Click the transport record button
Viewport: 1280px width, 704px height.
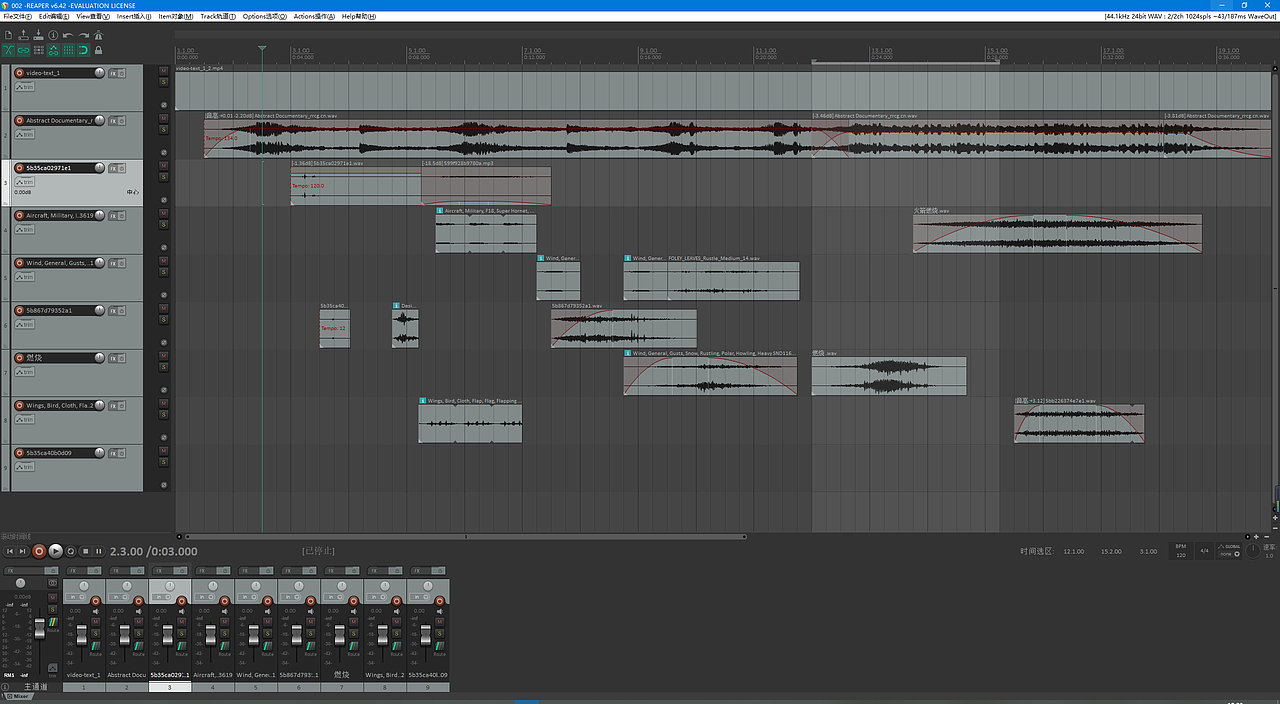39,551
